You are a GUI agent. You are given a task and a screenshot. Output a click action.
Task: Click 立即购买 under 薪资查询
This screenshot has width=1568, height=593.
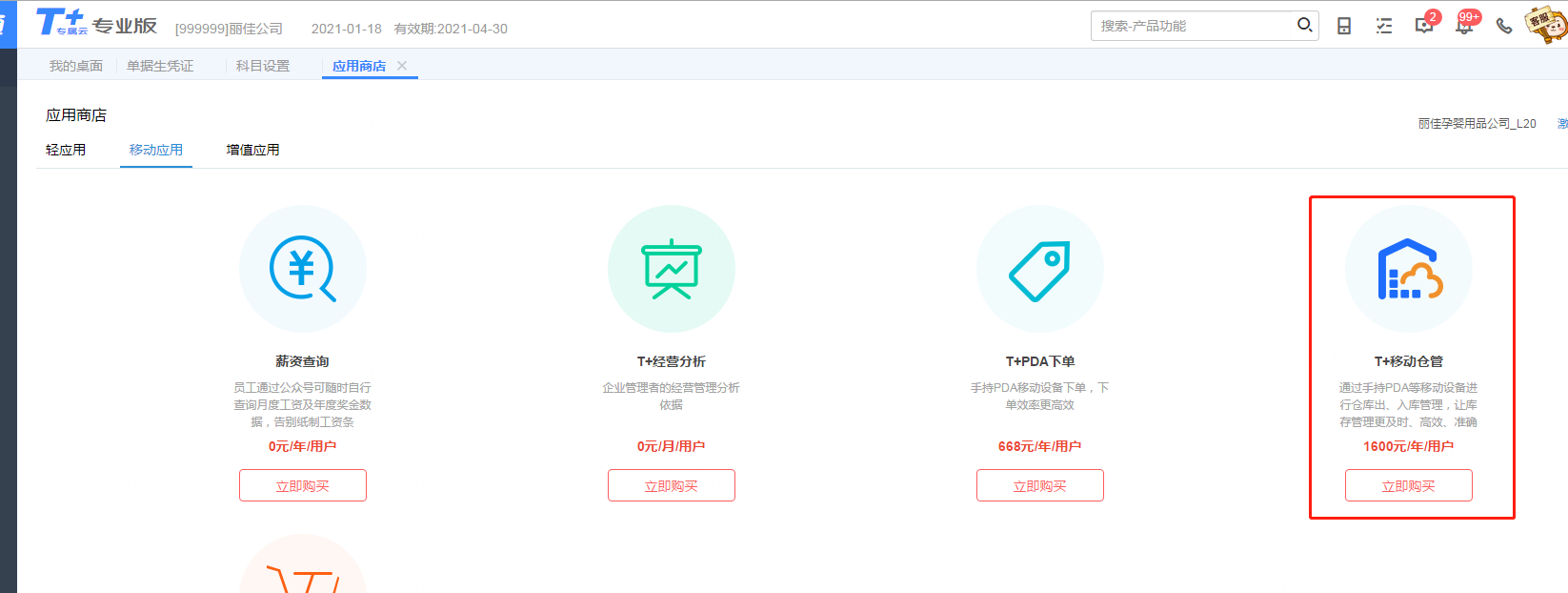pyautogui.click(x=303, y=485)
